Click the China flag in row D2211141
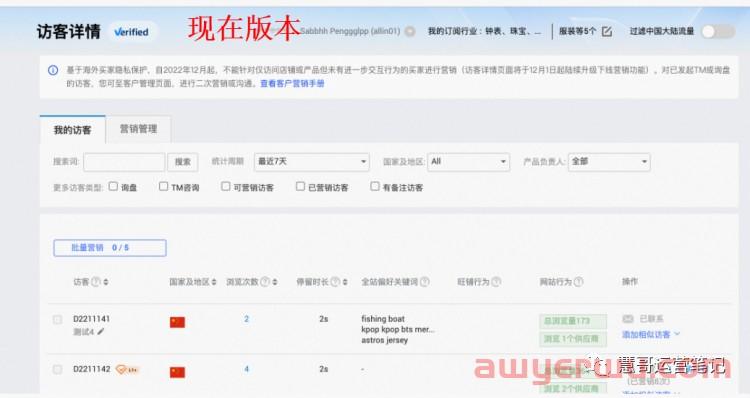This screenshot has width=750, height=398. [177, 322]
